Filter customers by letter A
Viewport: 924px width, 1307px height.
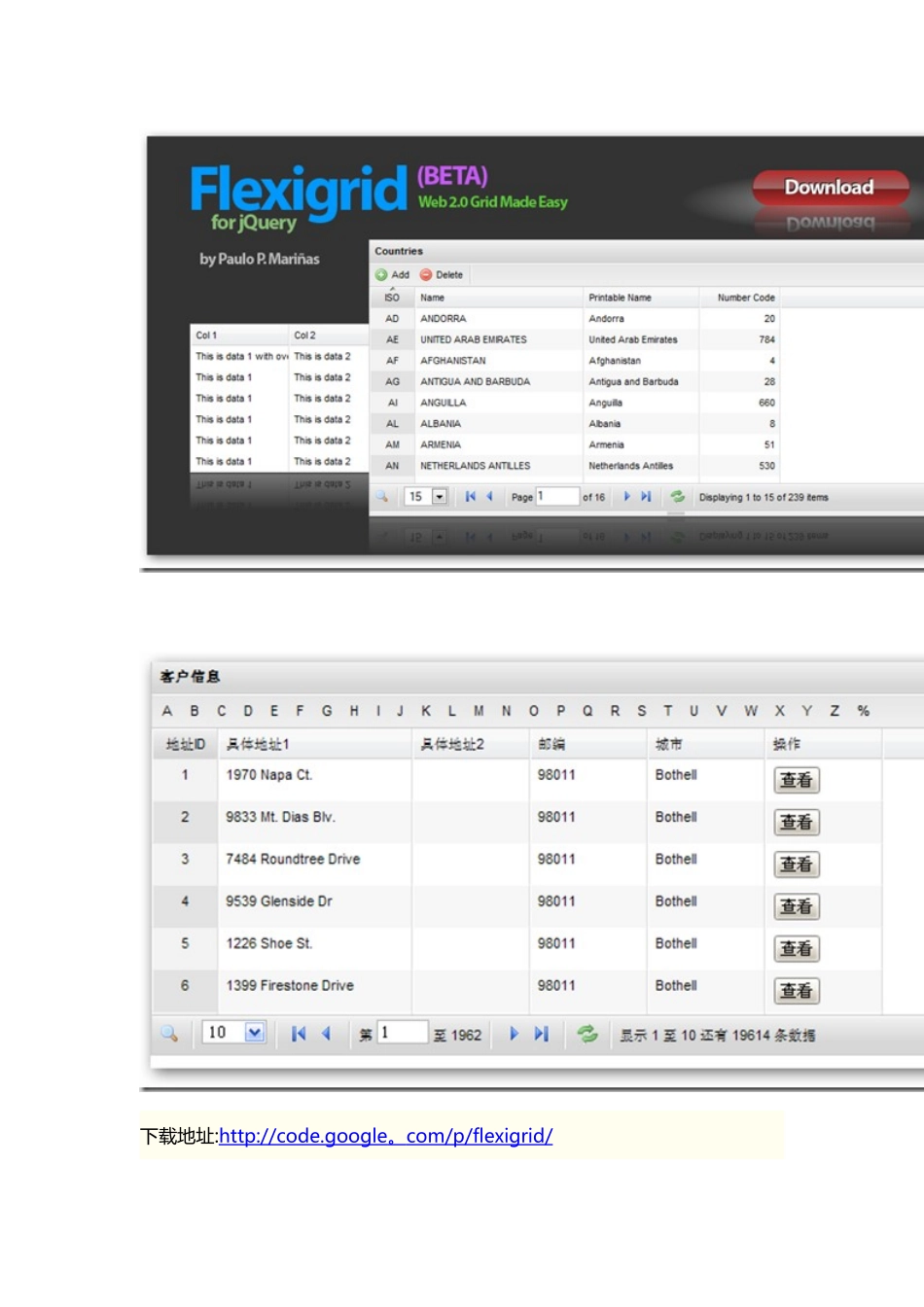click(x=167, y=711)
